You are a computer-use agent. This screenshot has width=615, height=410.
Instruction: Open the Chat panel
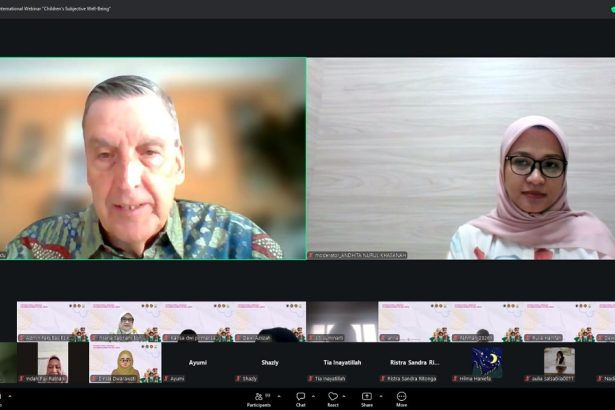tap(300, 399)
